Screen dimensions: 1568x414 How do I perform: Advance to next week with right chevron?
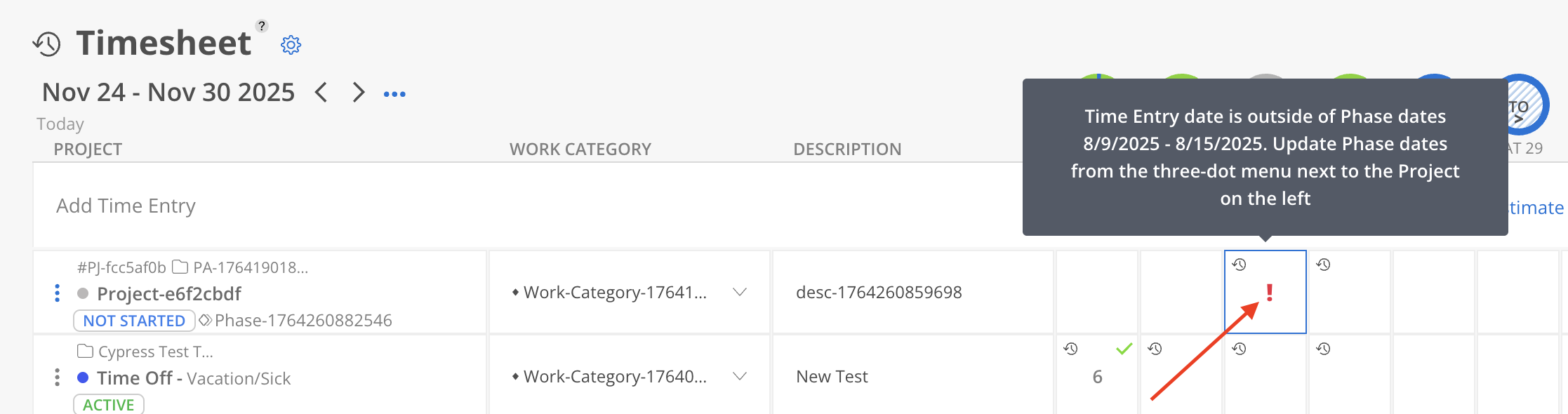(x=359, y=93)
